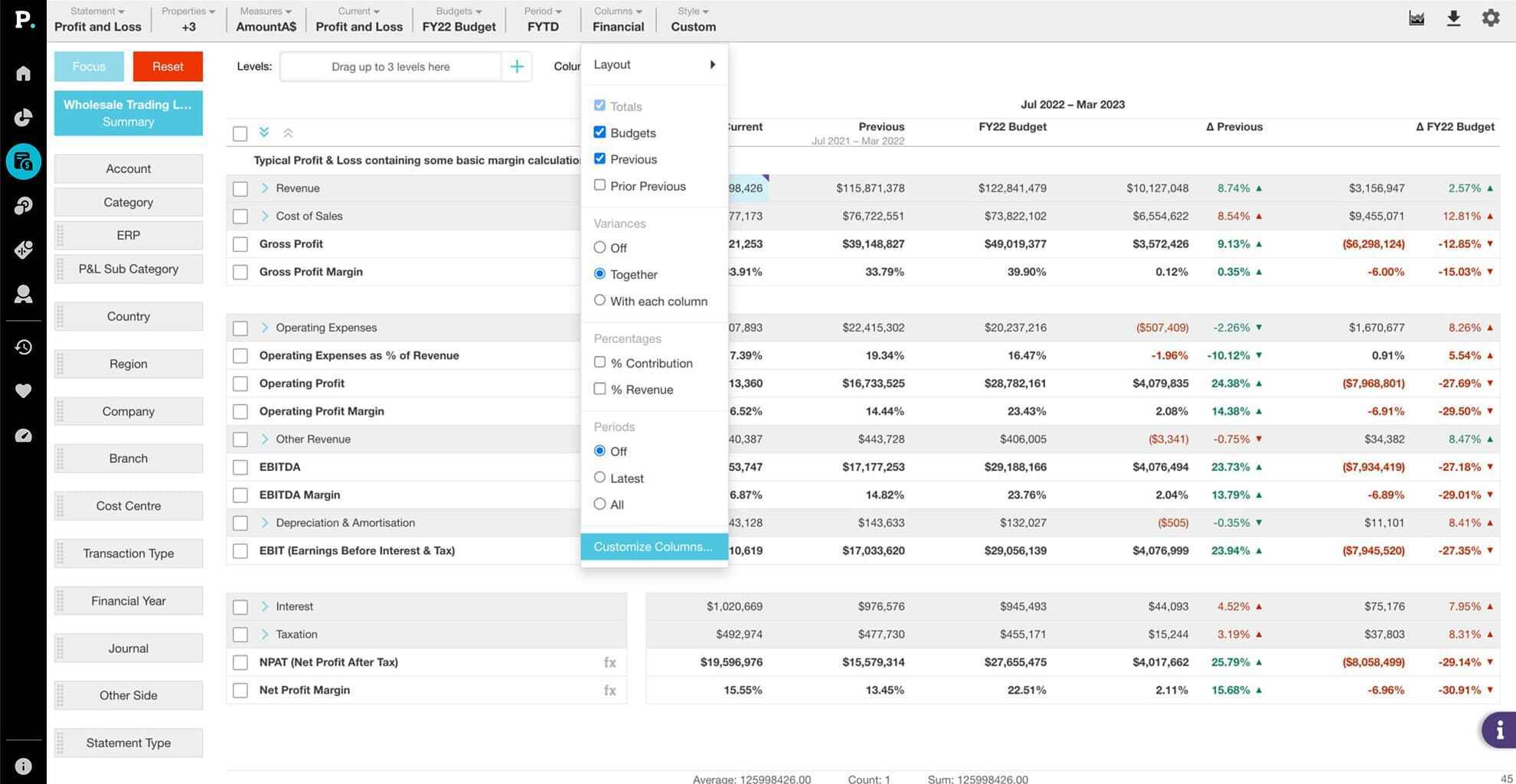
Task: Click the Cost Centre dimension button
Action: (129, 506)
